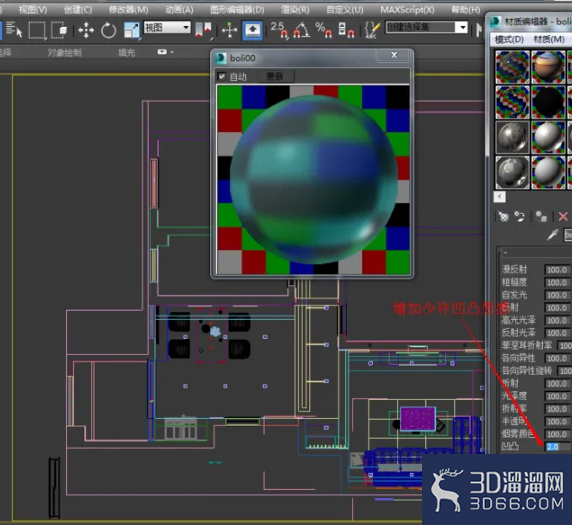Activate the Select and Scale tool

[131, 30]
